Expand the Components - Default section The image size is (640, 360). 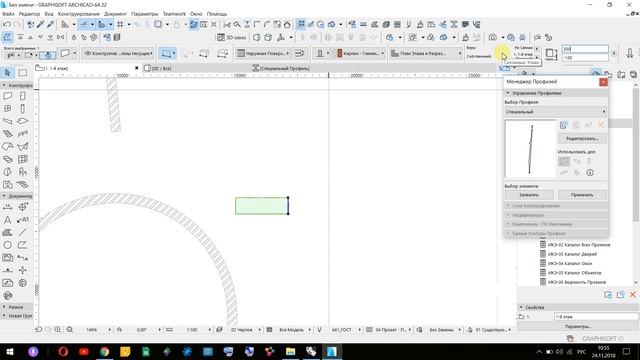pyautogui.click(x=556, y=224)
